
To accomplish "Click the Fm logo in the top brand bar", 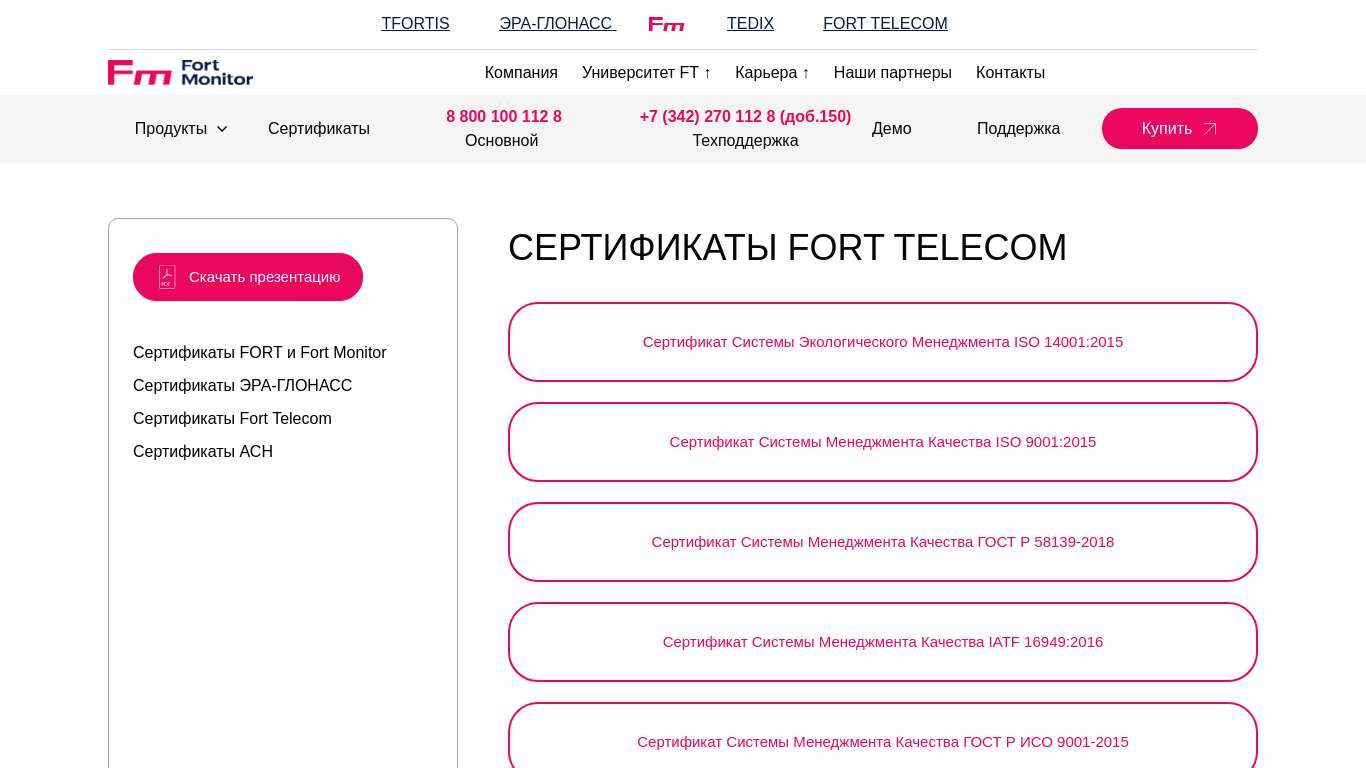I will pos(666,24).
